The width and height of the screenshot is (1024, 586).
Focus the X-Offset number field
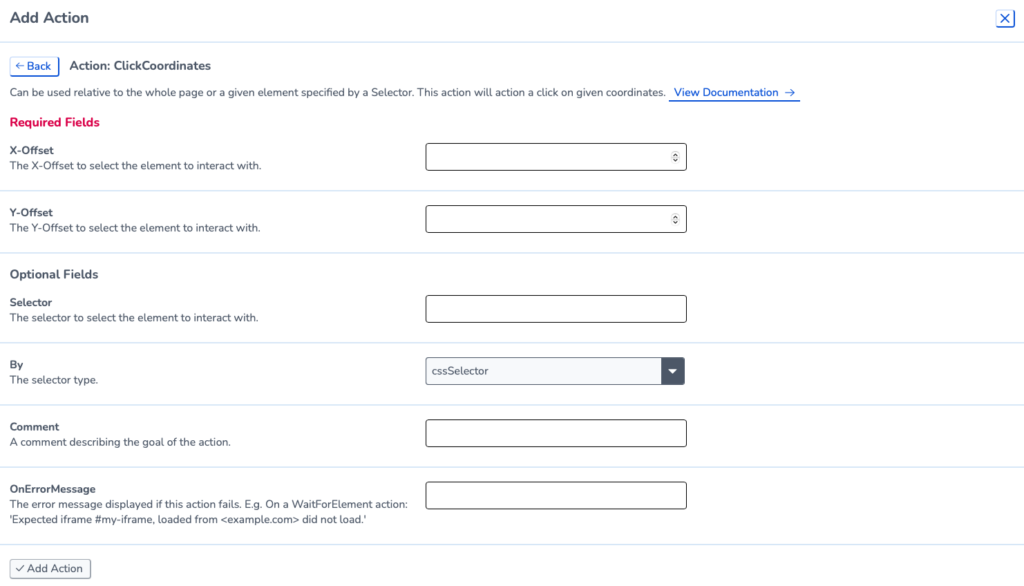pos(556,157)
